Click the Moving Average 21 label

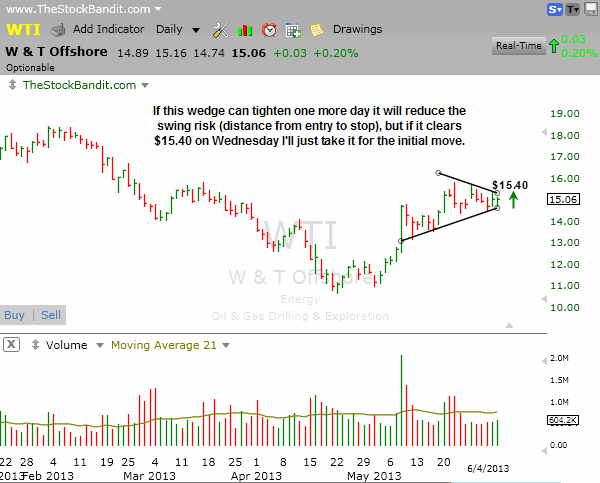[x=164, y=345]
